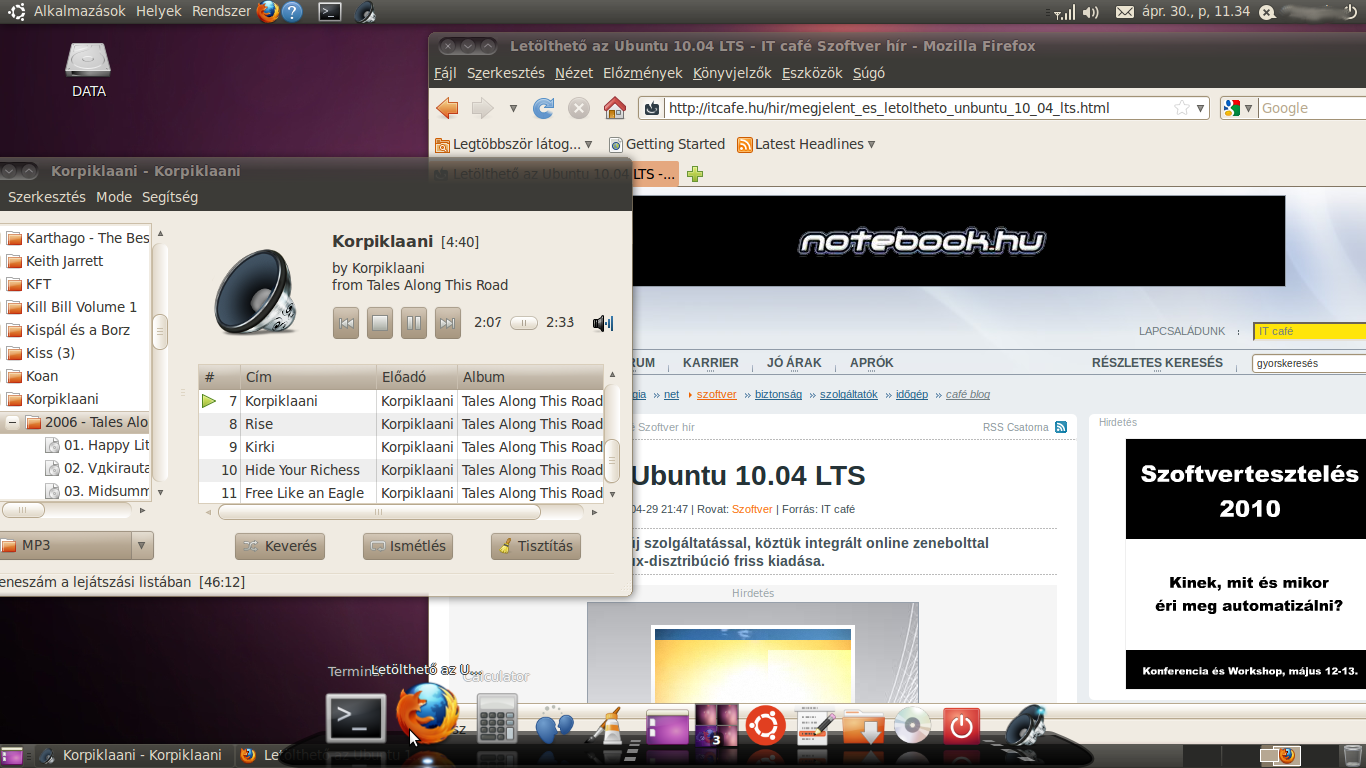Open Getting Started bookmark
This screenshot has height=768, width=1366.
tap(666, 144)
